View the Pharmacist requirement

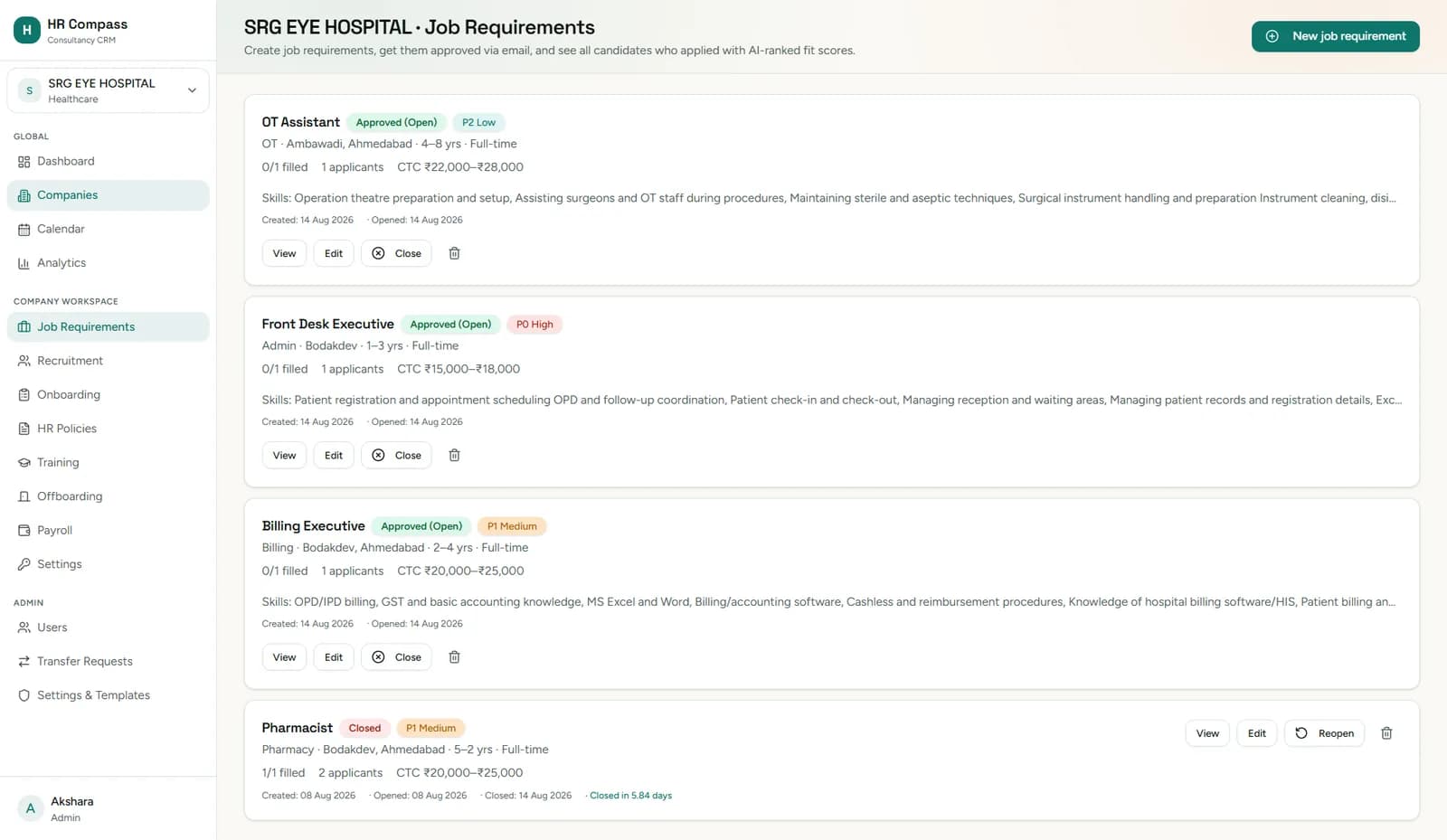click(1207, 733)
